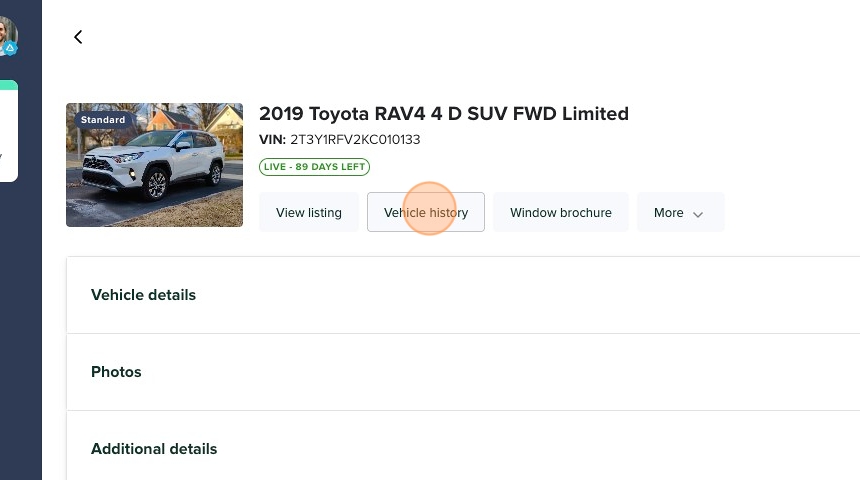Click the Standard badge on the photo
Viewport: 860px width, 480px height.
point(103,120)
